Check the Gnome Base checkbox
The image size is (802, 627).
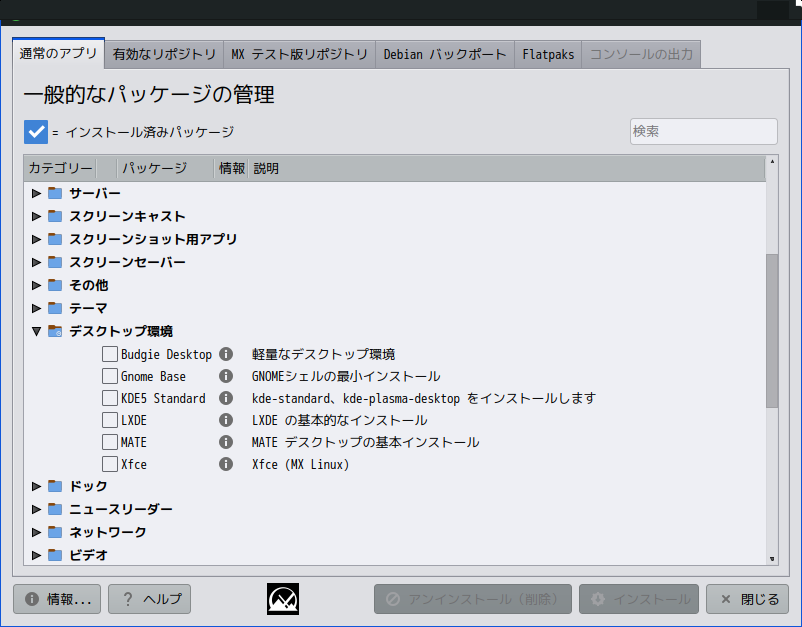point(109,376)
